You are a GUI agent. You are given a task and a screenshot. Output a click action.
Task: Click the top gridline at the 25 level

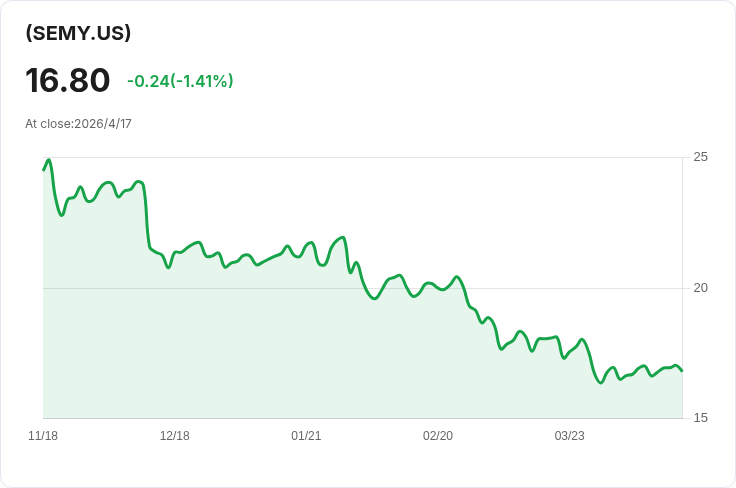[x=400, y=157]
